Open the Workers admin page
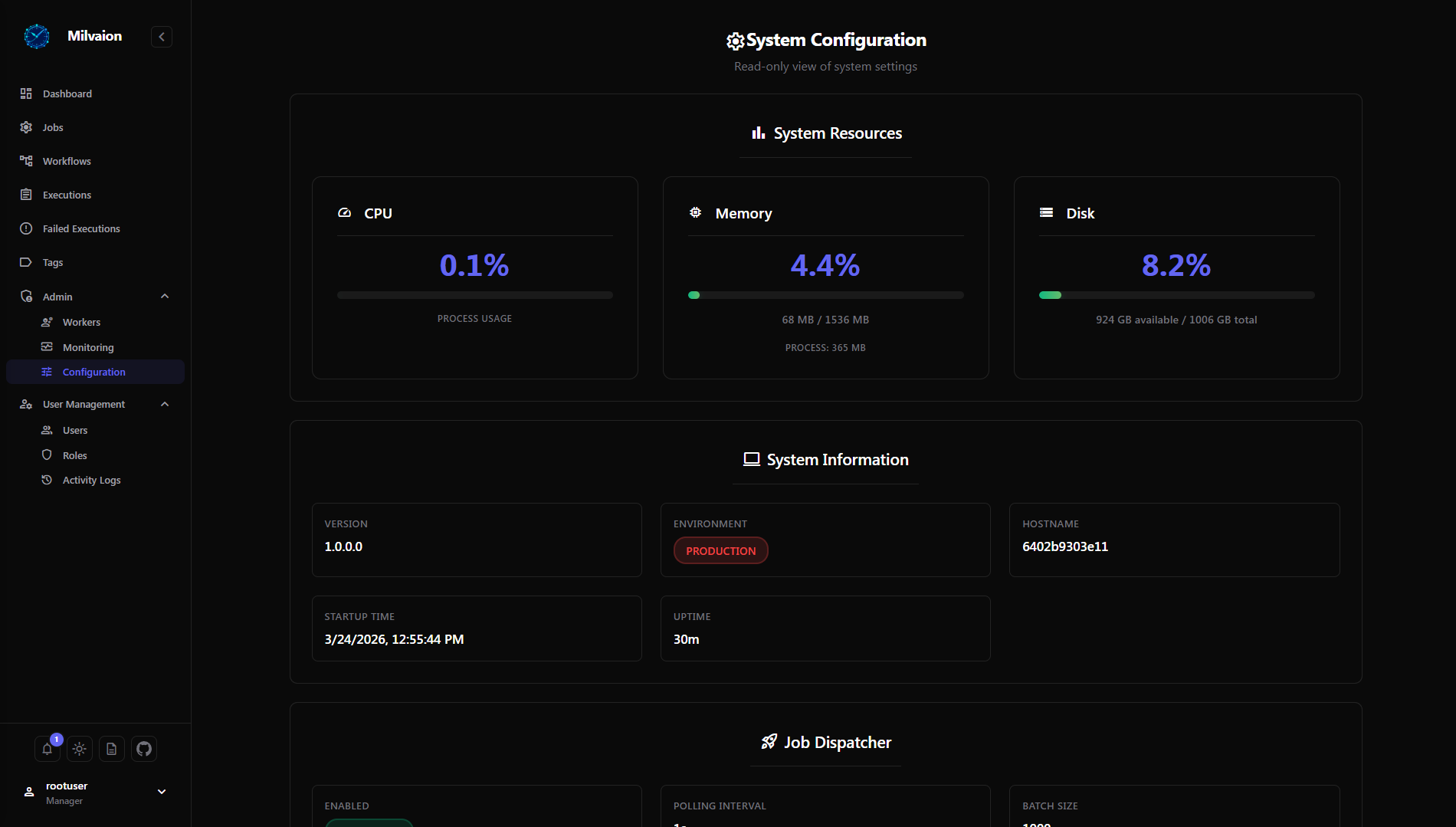Viewport: 1456px width, 827px height. click(x=81, y=322)
